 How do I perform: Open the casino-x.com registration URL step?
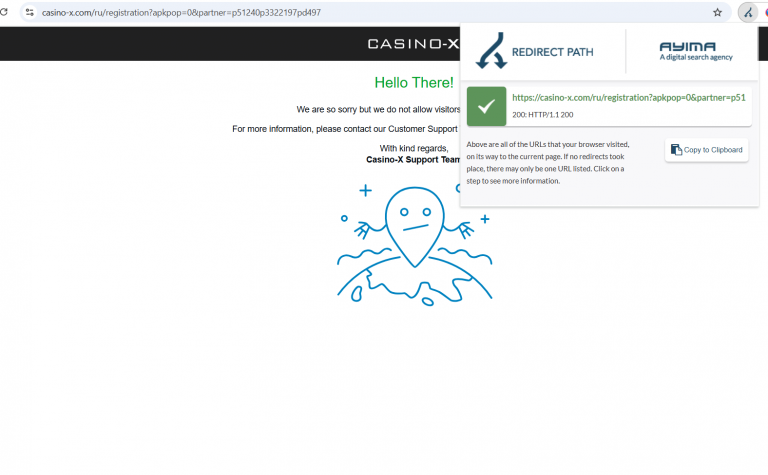pos(628,97)
